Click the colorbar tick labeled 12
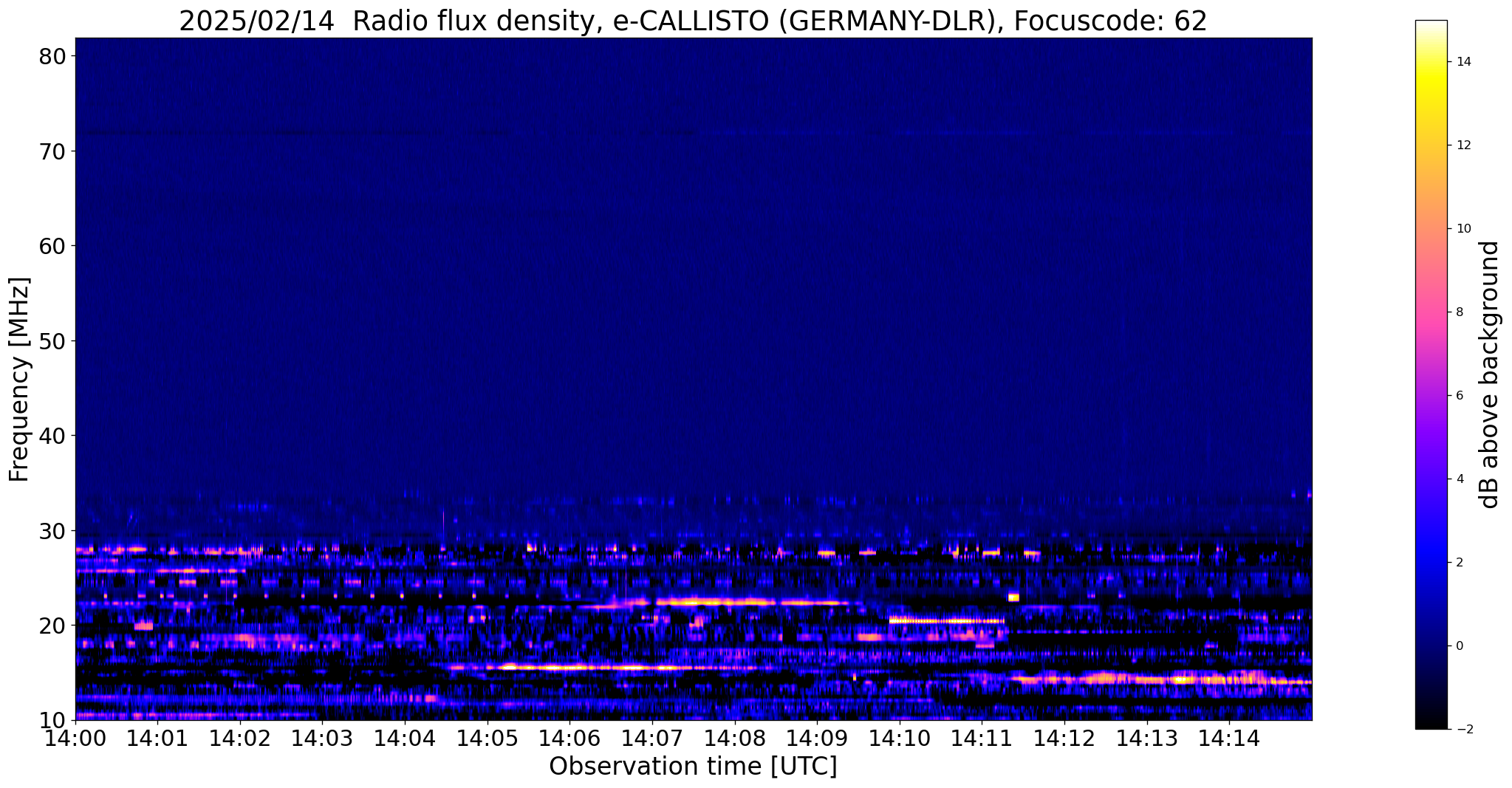 1463,145
